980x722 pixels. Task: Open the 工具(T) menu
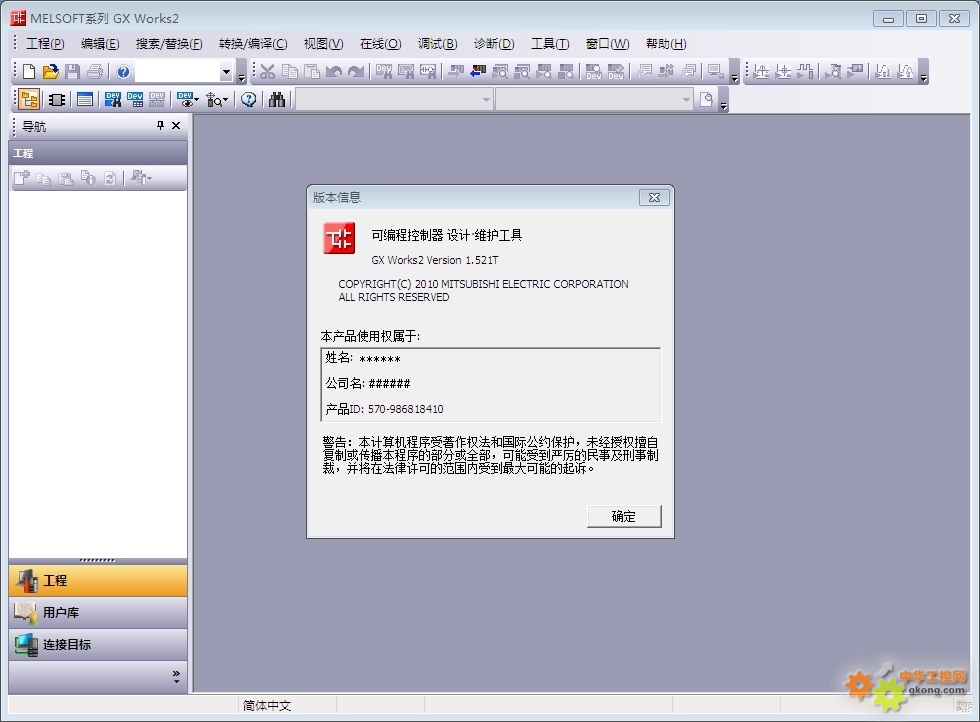551,44
